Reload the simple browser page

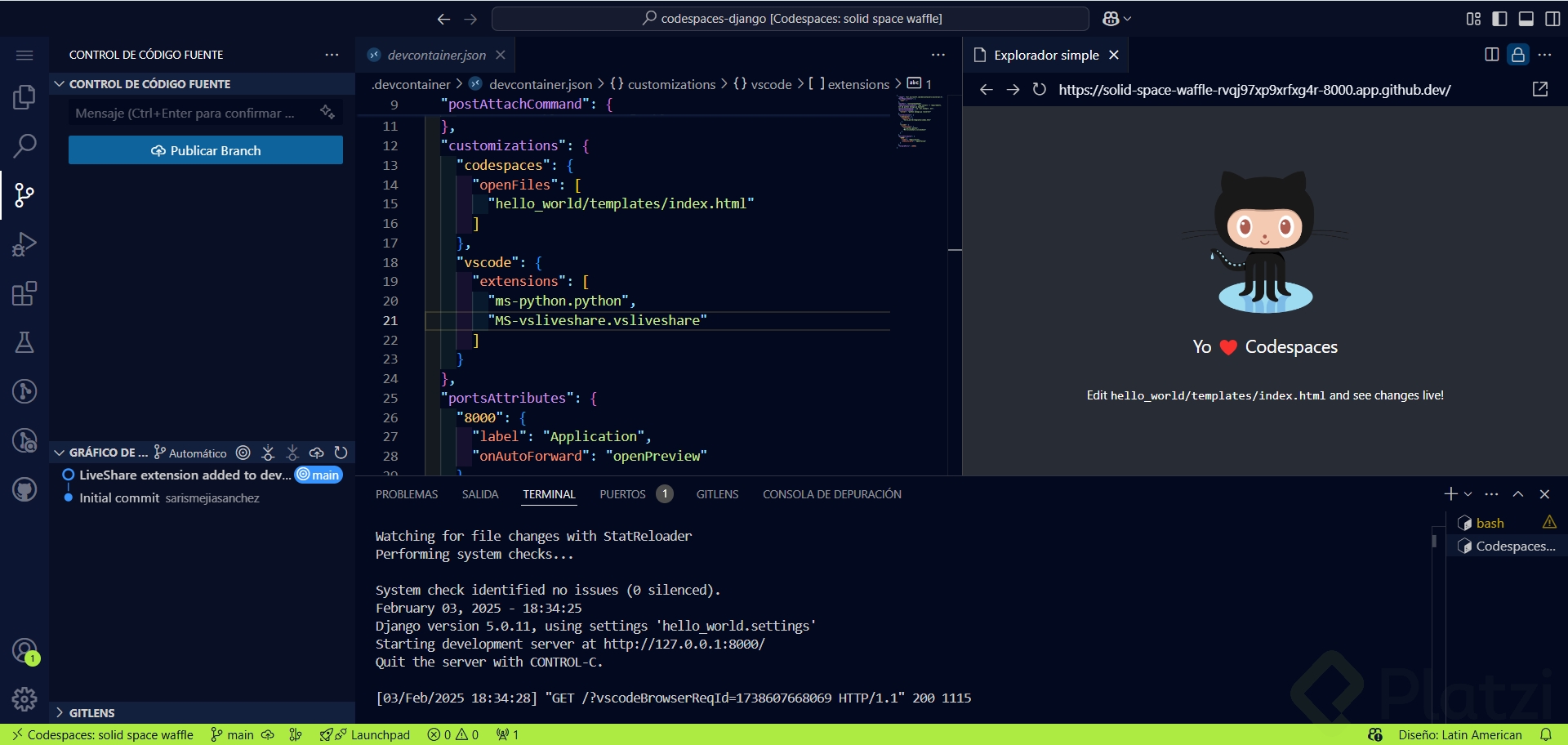[1039, 89]
